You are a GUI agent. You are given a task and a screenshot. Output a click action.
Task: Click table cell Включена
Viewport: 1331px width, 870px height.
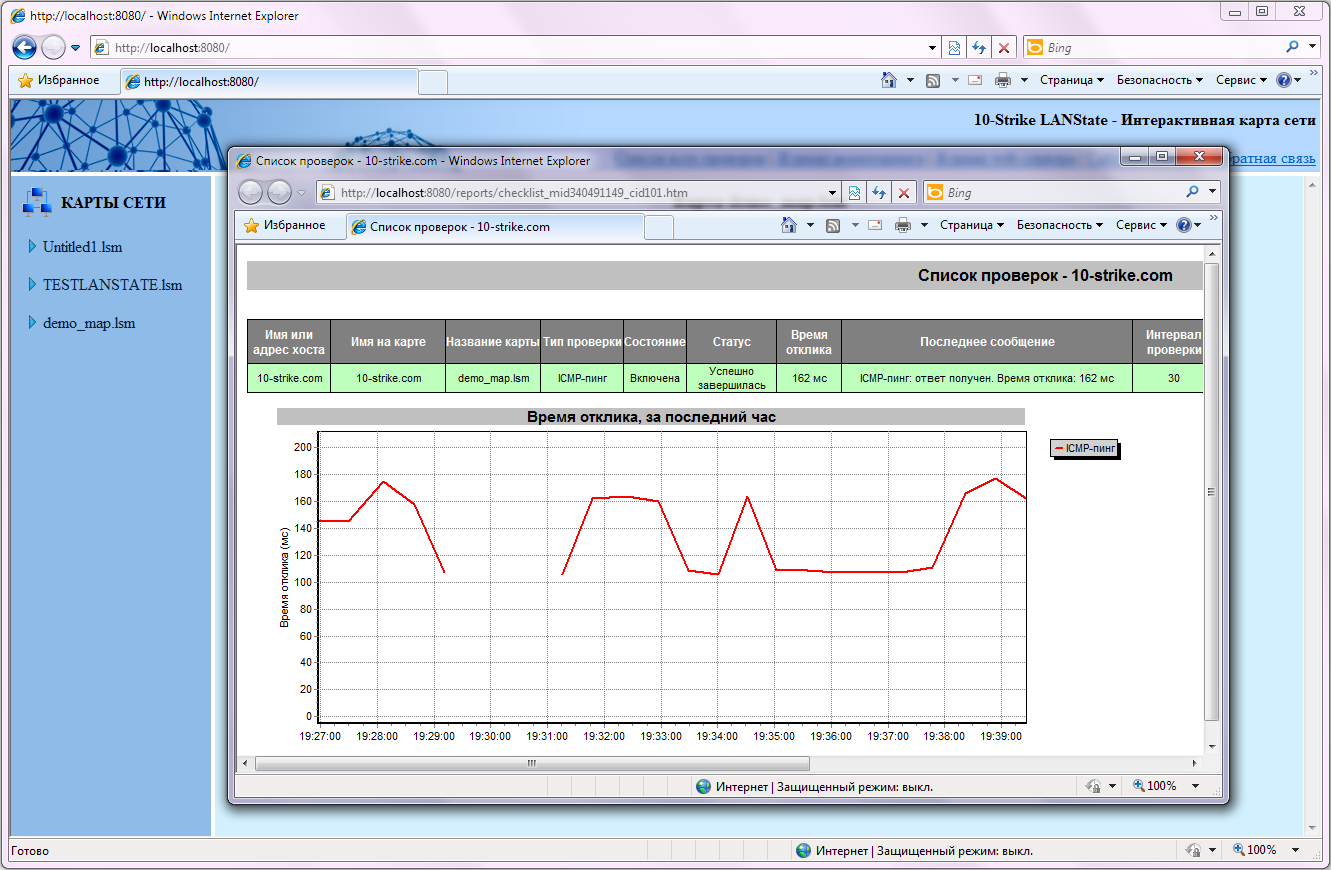click(x=655, y=378)
